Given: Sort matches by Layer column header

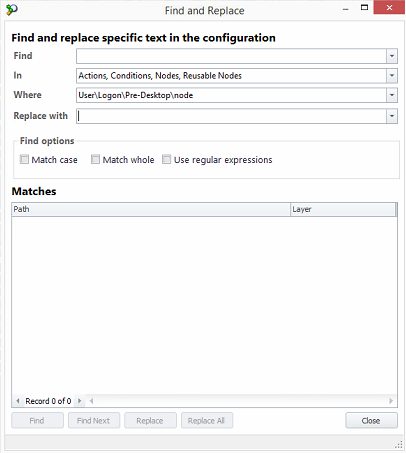Looking at the screenshot, I should click(x=343, y=209).
